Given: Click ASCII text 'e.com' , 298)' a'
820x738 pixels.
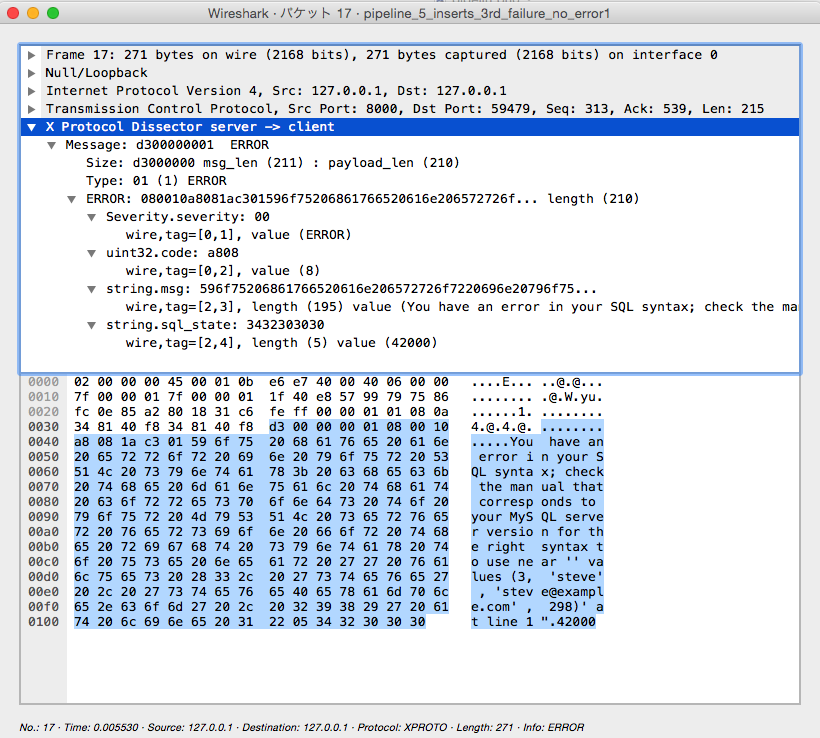Looking at the screenshot, I should [x=537, y=607].
